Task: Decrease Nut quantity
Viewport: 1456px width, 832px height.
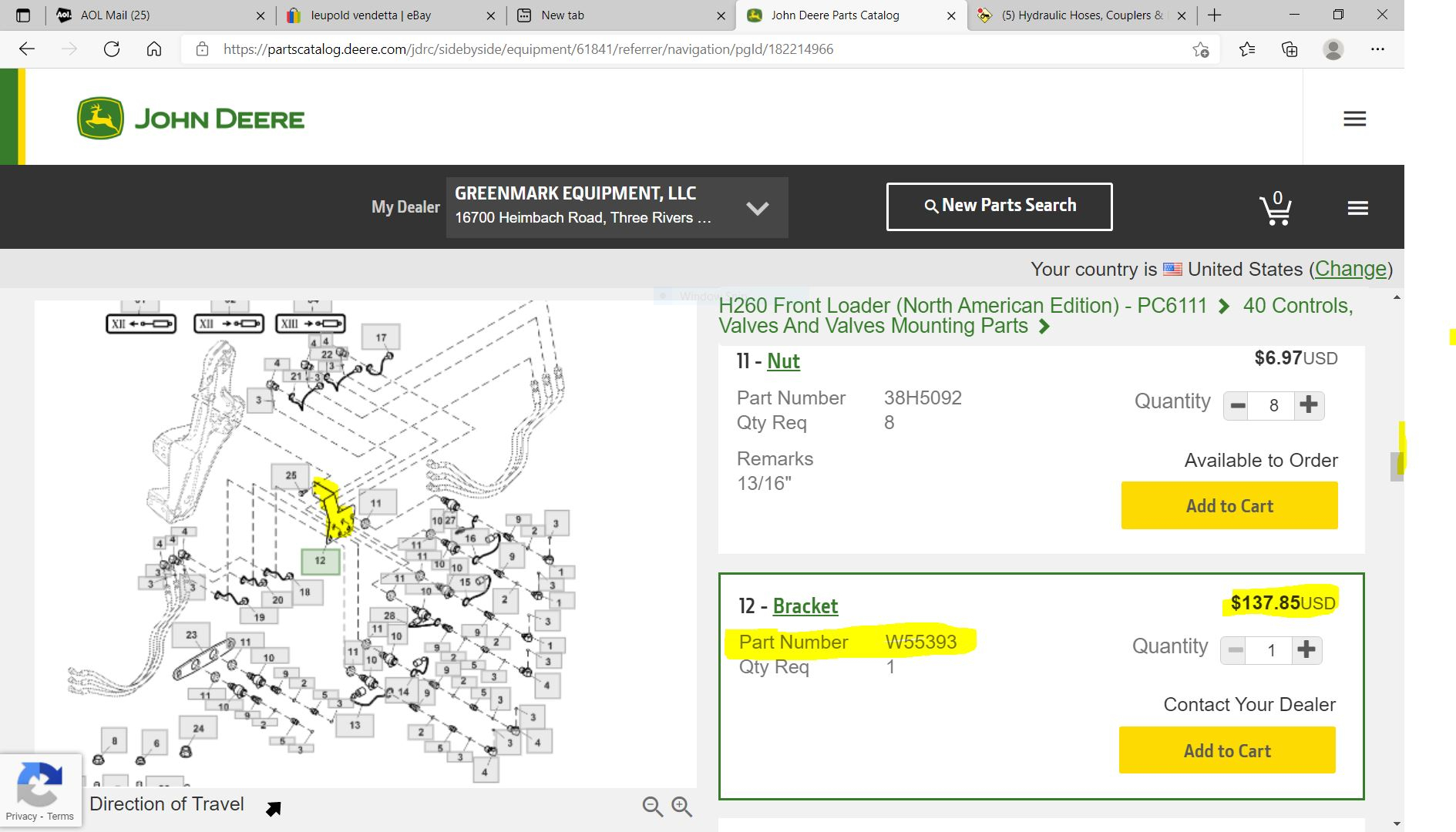Action: (x=1238, y=405)
